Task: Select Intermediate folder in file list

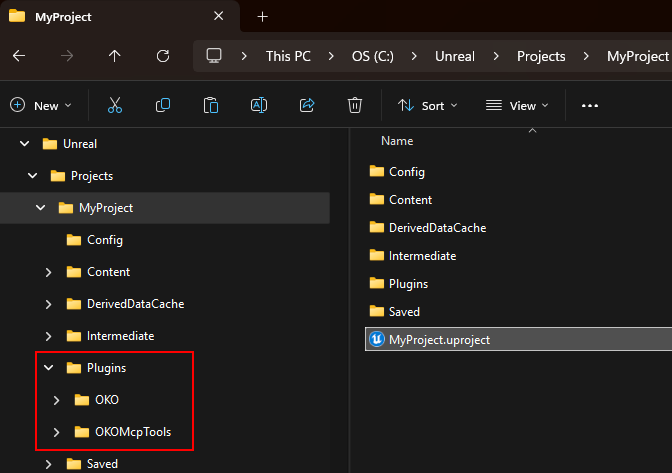Action: [412, 256]
